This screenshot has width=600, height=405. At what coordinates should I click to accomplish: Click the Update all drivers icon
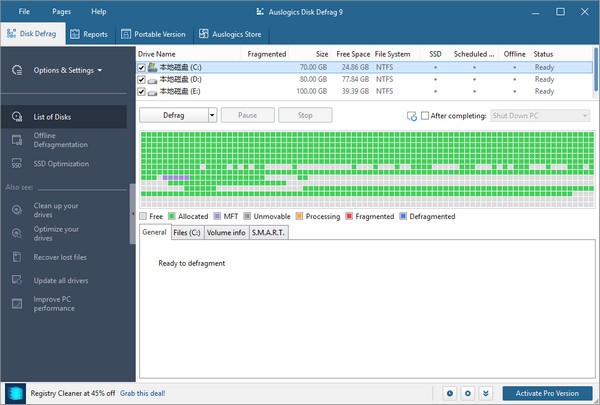[x=17, y=280]
